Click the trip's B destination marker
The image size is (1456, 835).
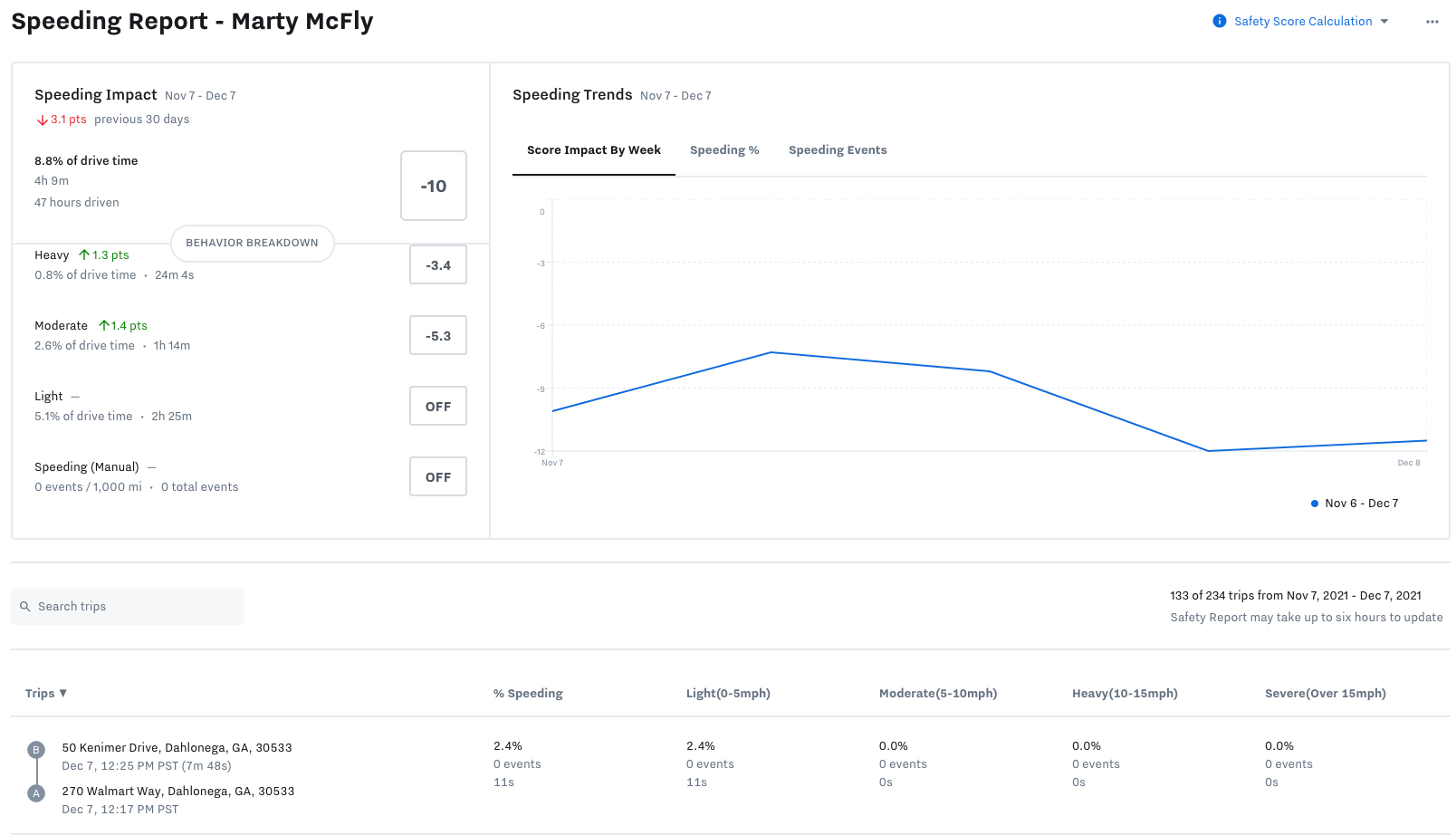pyautogui.click(x=36, y=750)
